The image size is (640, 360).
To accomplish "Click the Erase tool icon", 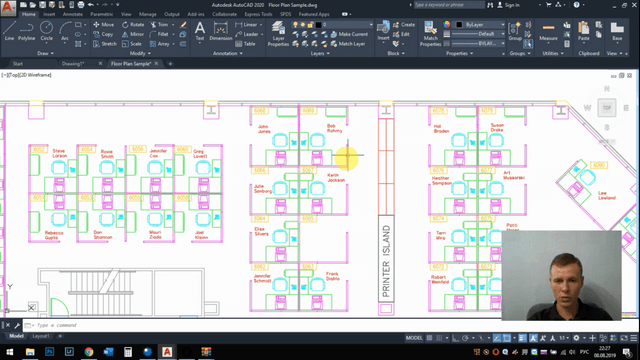I will (183, 25).
